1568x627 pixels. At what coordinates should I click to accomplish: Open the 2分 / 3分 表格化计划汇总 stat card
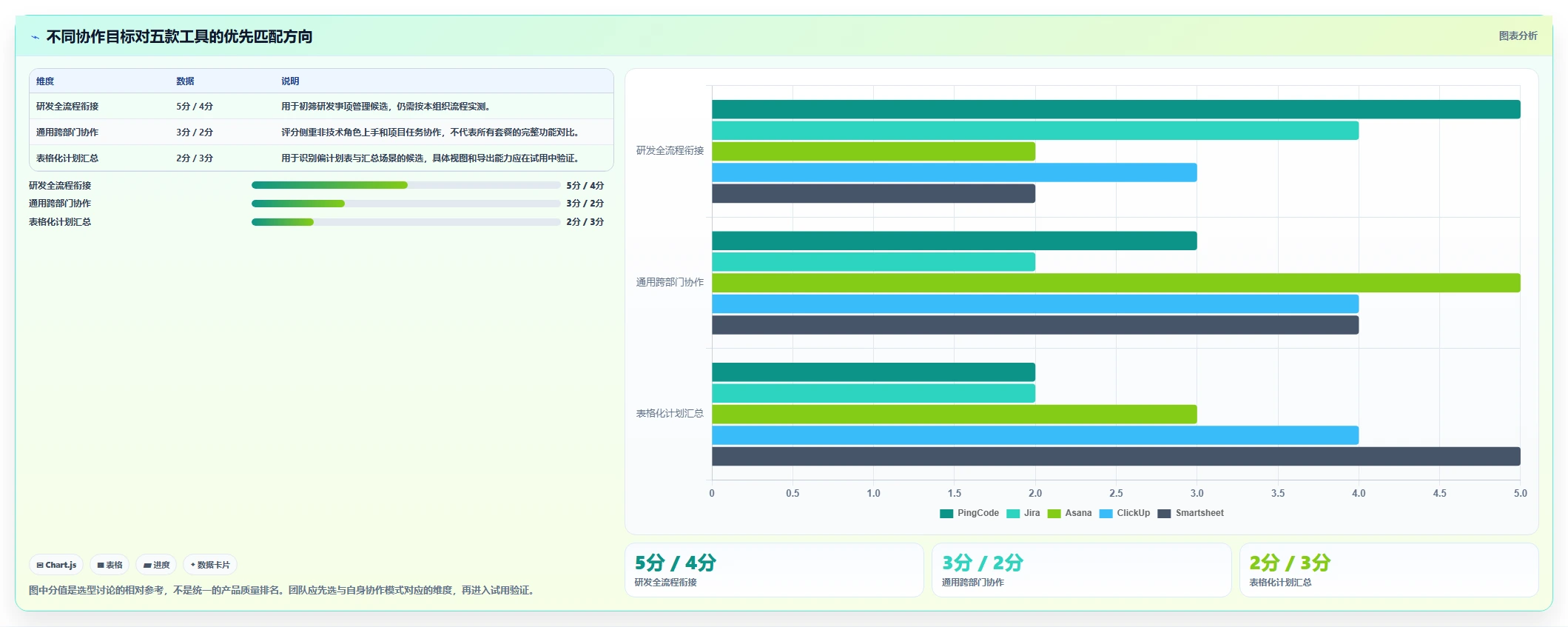click(1389, 570)
